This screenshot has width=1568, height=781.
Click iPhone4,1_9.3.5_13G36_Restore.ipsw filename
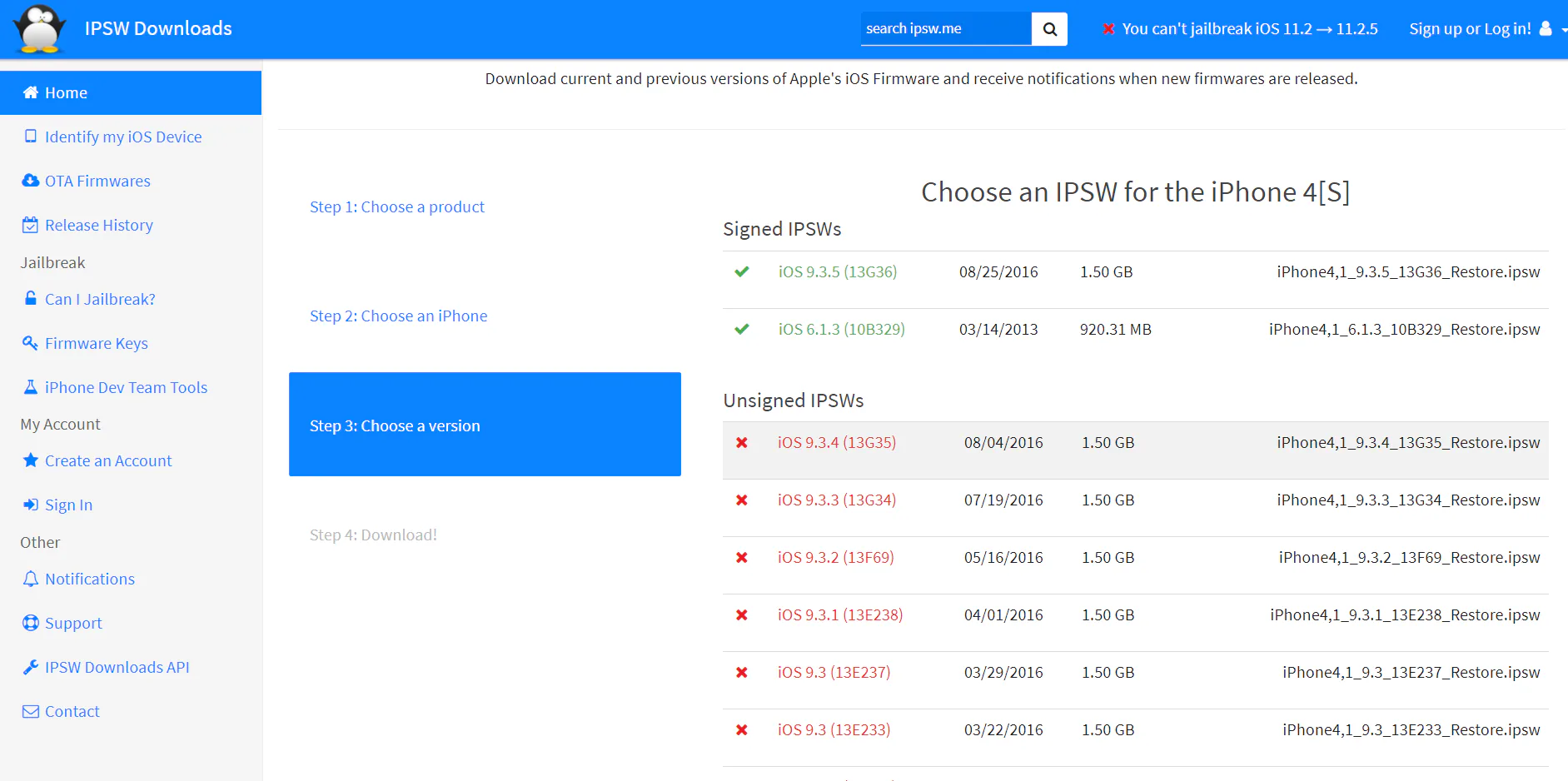pos(1408,271)
